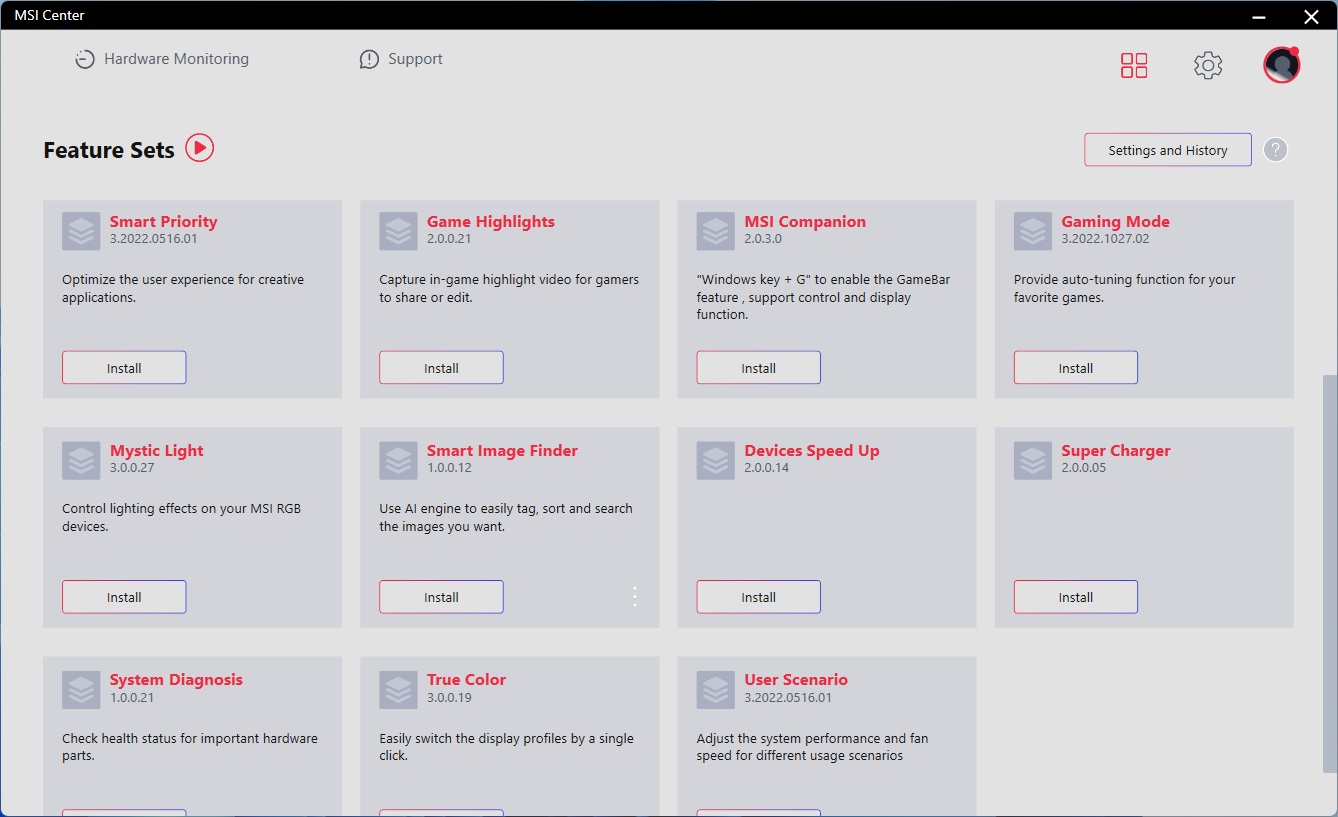1338x817 pixels.
Task: Click the Smart Priority stack icon
Action: coord(81,231)
